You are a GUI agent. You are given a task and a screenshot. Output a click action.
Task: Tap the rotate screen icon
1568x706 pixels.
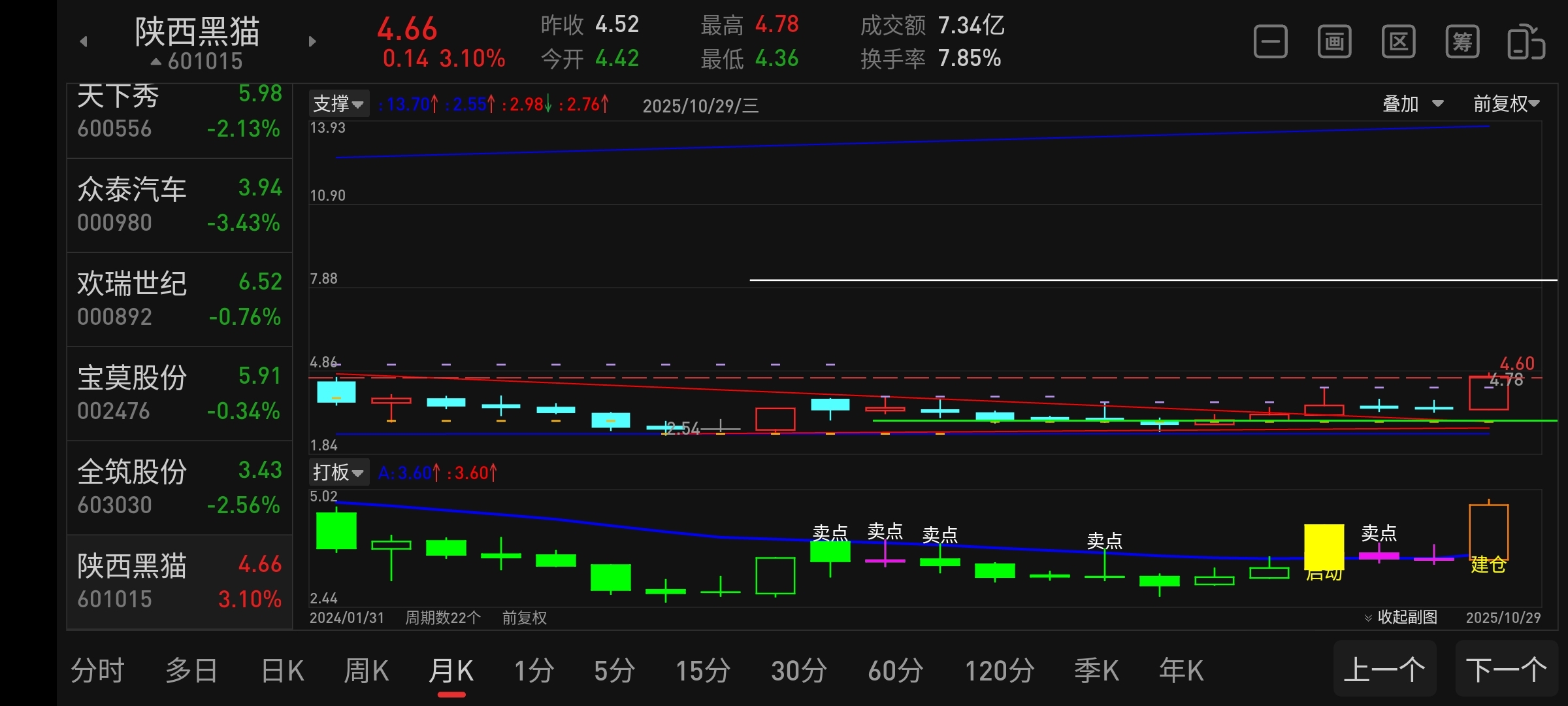click(1526, 42)
